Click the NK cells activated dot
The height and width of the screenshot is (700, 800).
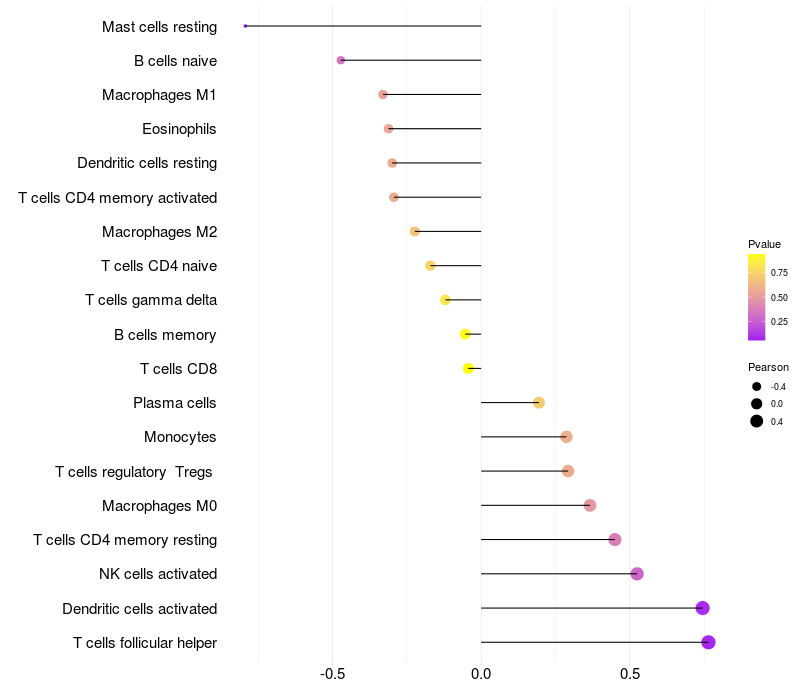pyautogui.click(x=637, y=574)
